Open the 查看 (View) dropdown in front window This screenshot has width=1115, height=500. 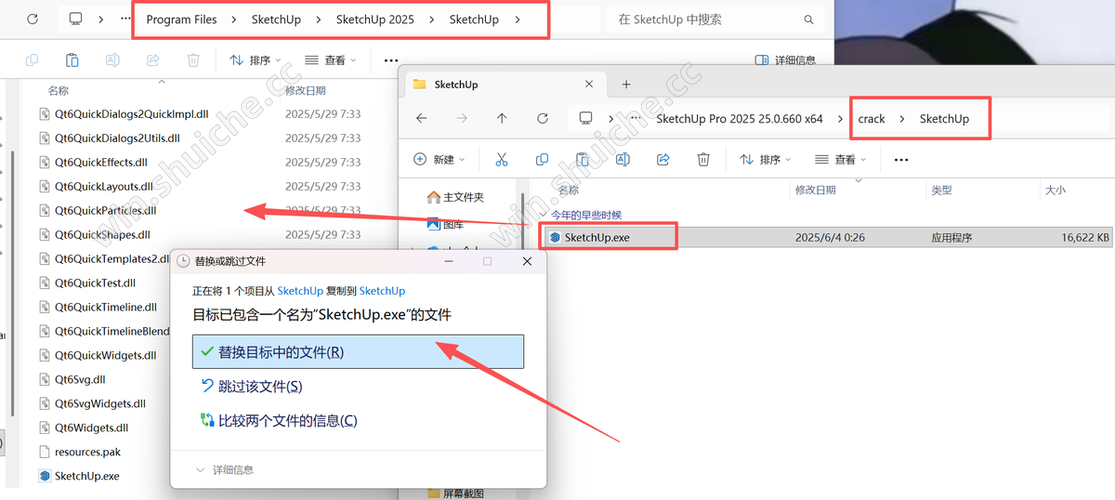coord(840,159)
